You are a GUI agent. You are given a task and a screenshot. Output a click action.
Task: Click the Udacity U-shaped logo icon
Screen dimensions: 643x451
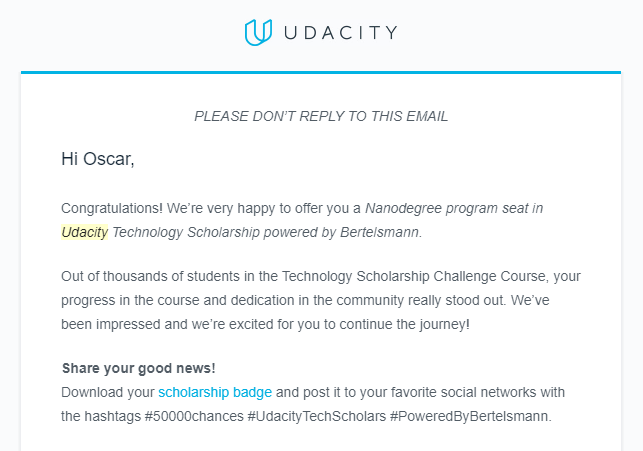257,32
